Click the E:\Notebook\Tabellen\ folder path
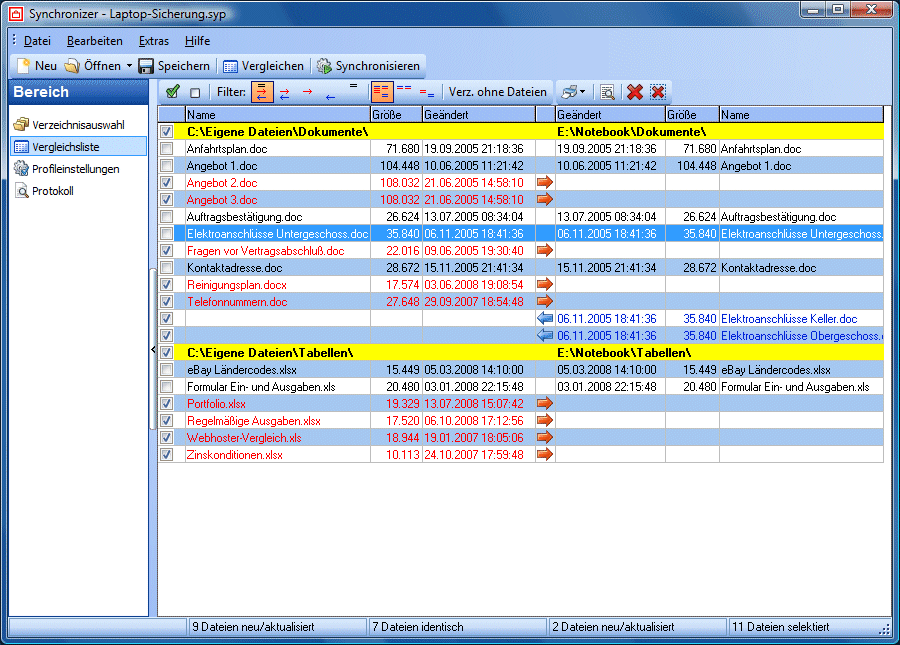Image resolution: width=900 pixels, height=645 pixels. tap(624, 353)
